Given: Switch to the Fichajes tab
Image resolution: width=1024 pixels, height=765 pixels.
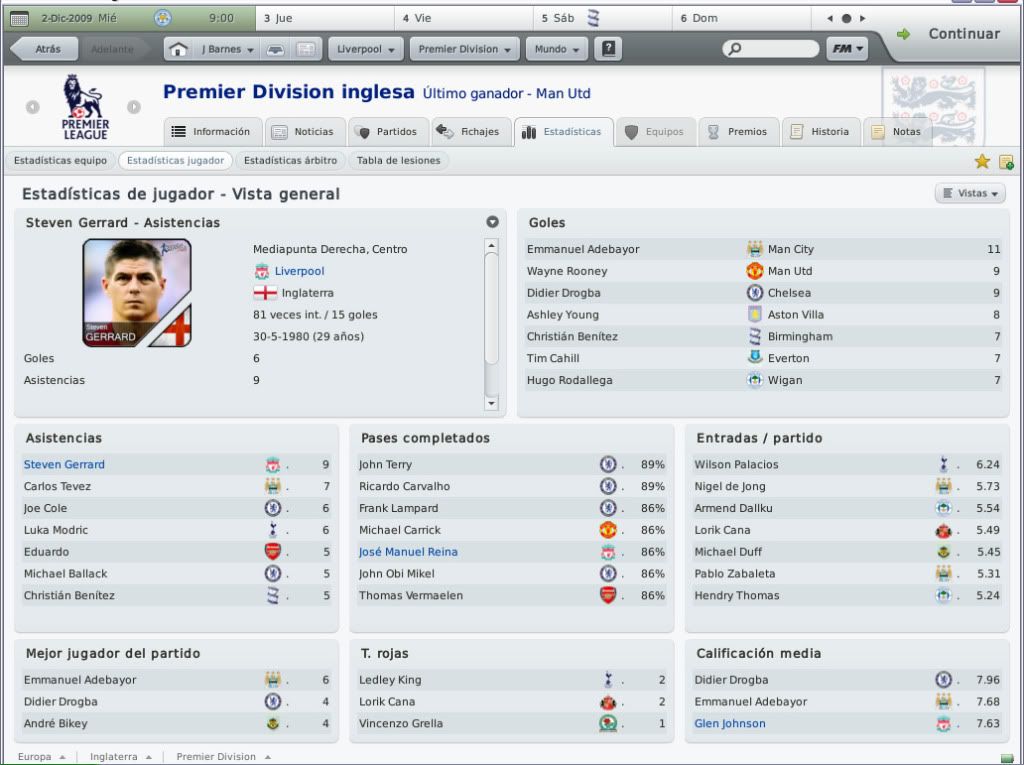Looking at the screenshot, I should pos(470,132).
